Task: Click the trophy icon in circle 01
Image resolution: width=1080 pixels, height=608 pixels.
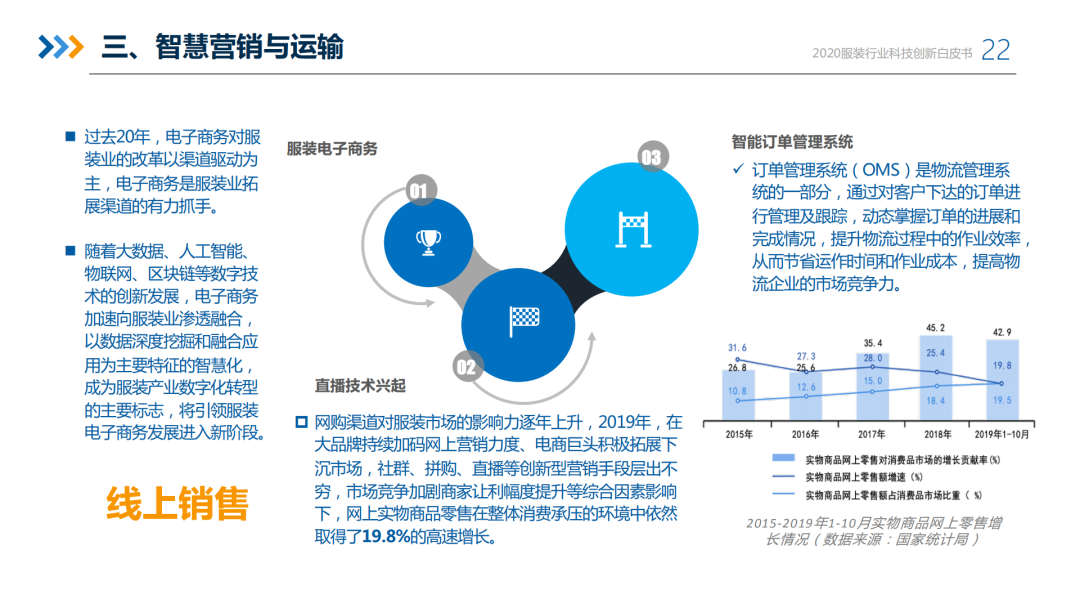Action: click(428, 242)
